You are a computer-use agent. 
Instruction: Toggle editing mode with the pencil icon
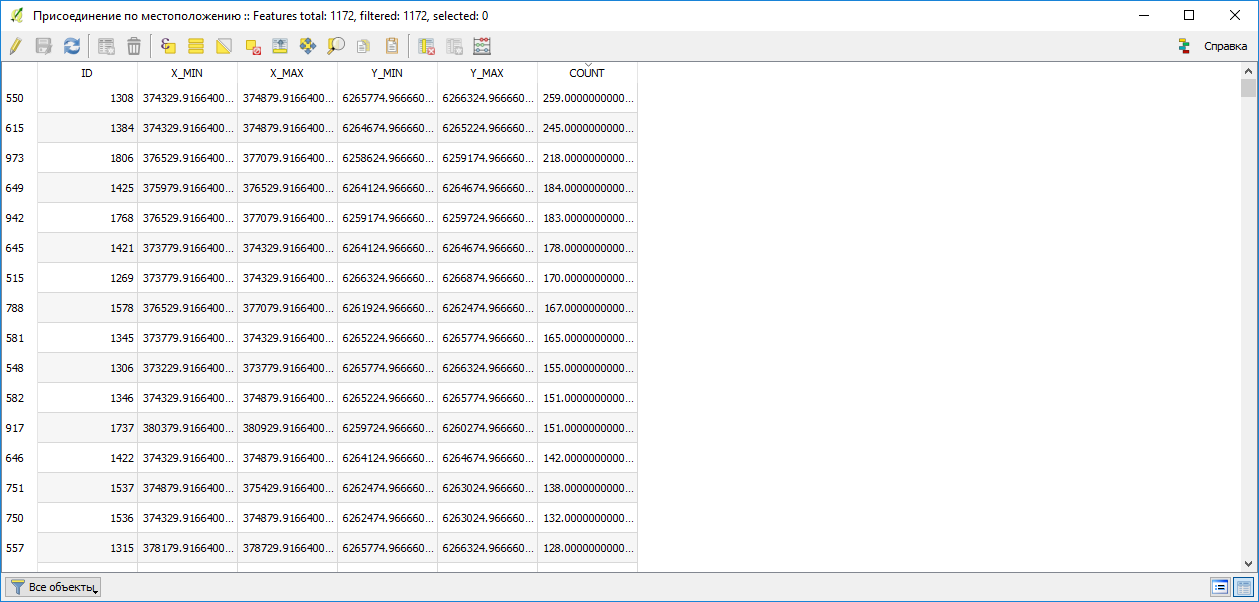click(x=15, y=46)
